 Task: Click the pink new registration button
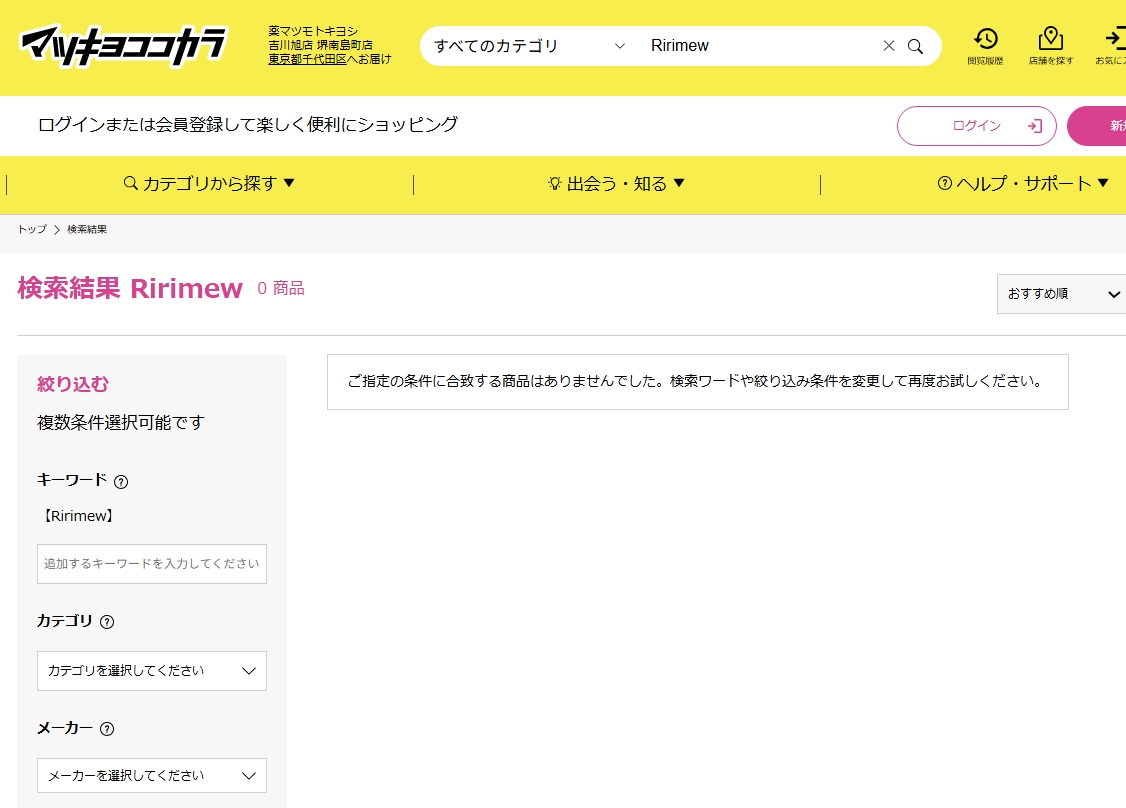(1097, 126)
